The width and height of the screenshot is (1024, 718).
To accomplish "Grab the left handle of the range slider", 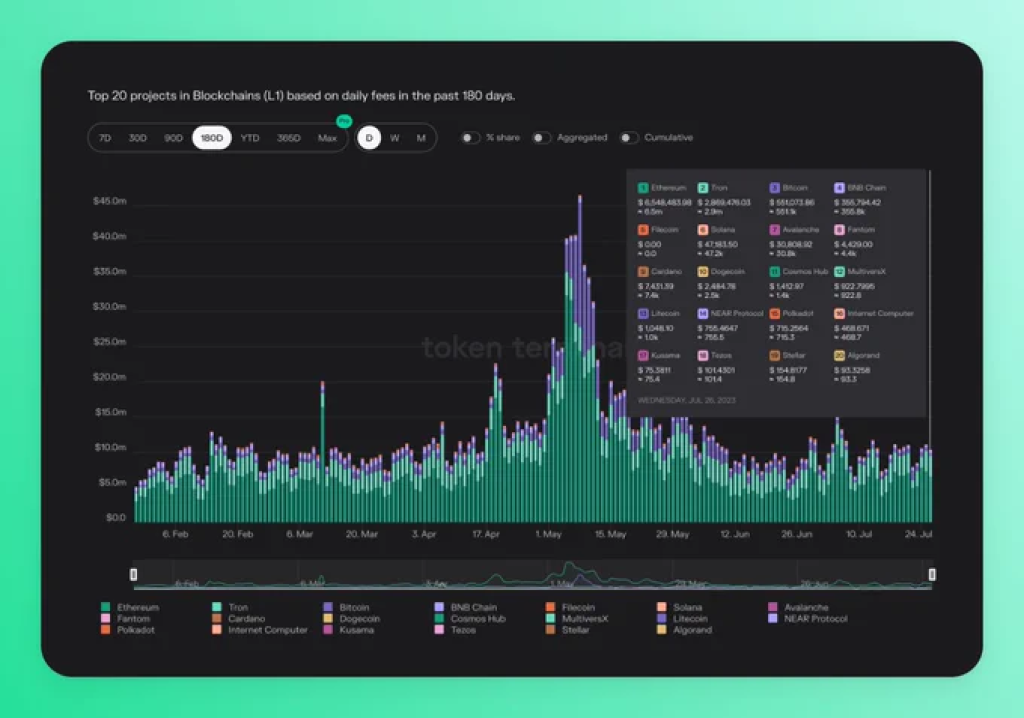I will pyautogui.click(x=133, y=574).
